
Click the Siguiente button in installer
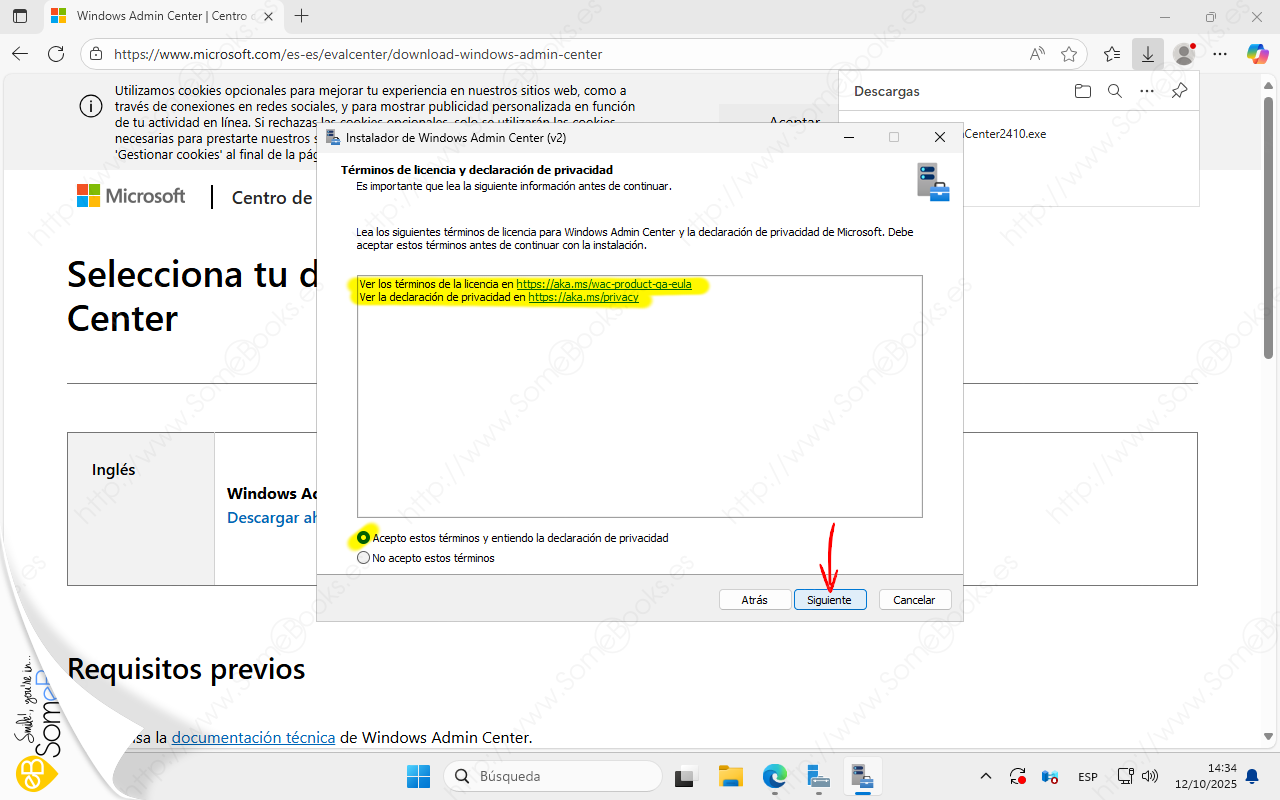tap(829, 600)
